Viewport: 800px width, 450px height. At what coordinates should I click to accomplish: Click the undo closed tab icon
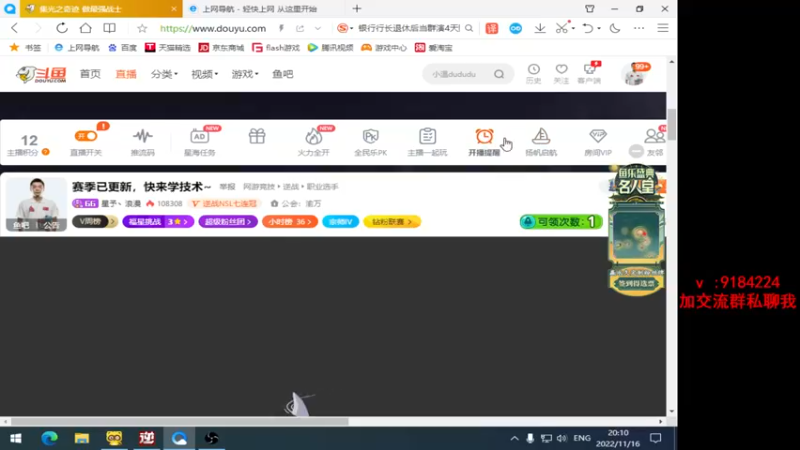(588, 28)
